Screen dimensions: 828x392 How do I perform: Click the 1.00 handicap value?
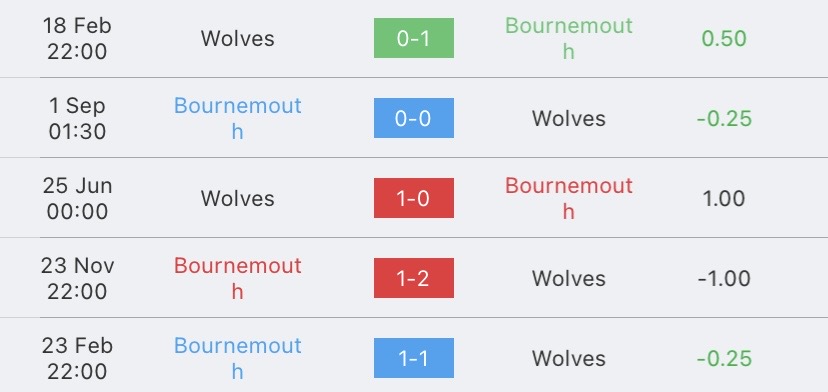[724, 199]
